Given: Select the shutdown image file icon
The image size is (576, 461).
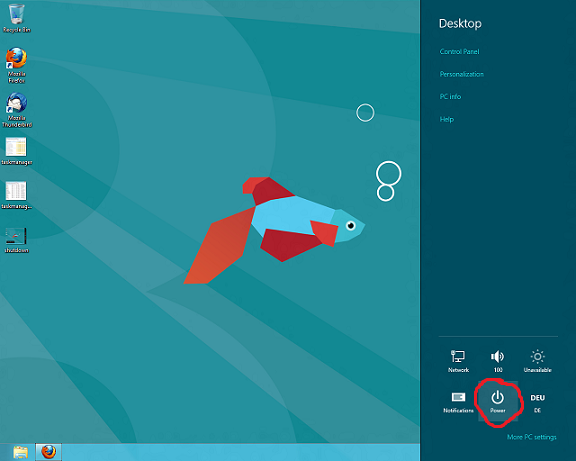Looking at the screenshot, I should coord(17,240).
